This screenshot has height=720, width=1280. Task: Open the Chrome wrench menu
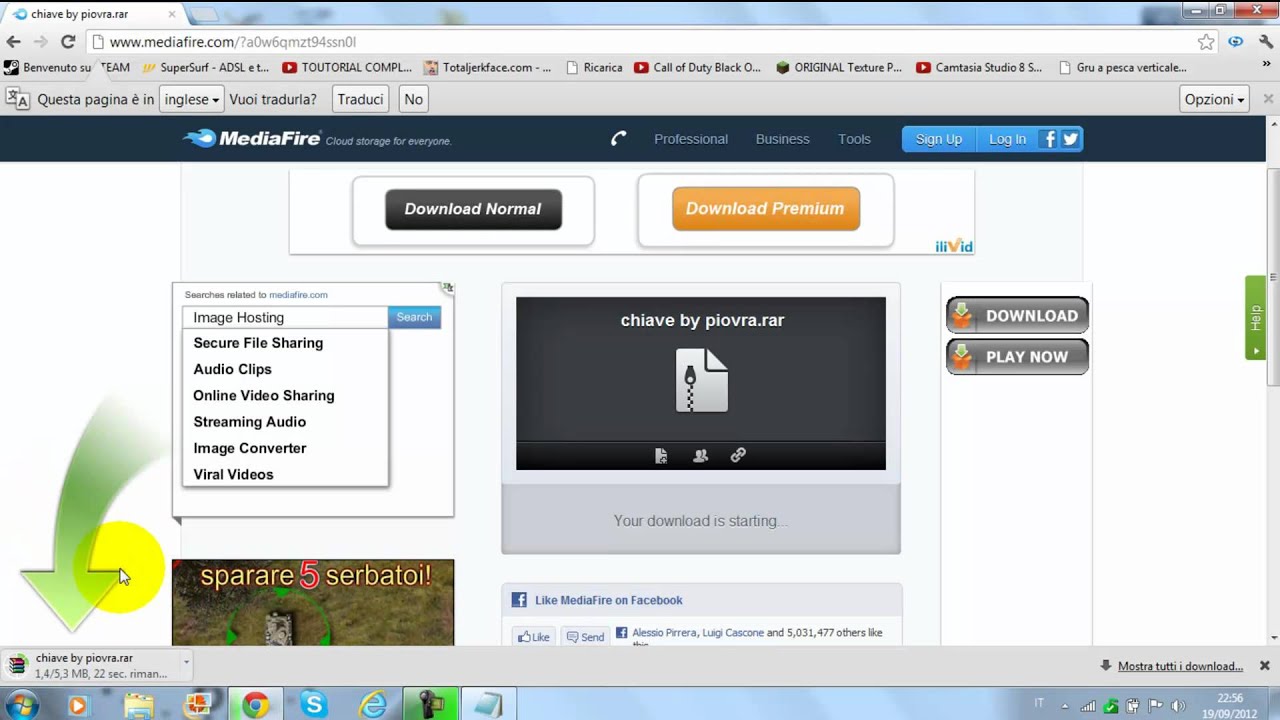point(1266,42)
